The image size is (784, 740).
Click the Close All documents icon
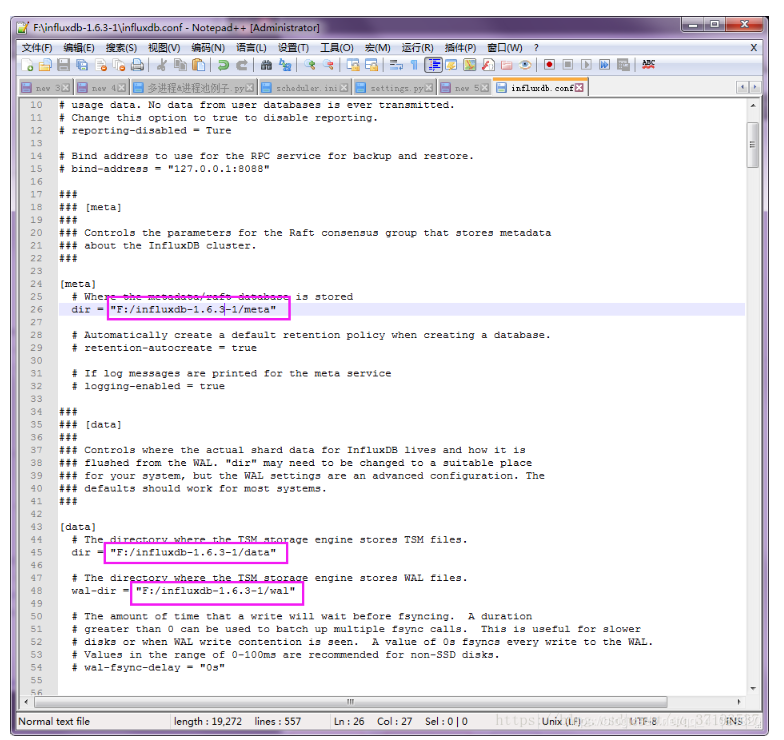coord(119,65)
